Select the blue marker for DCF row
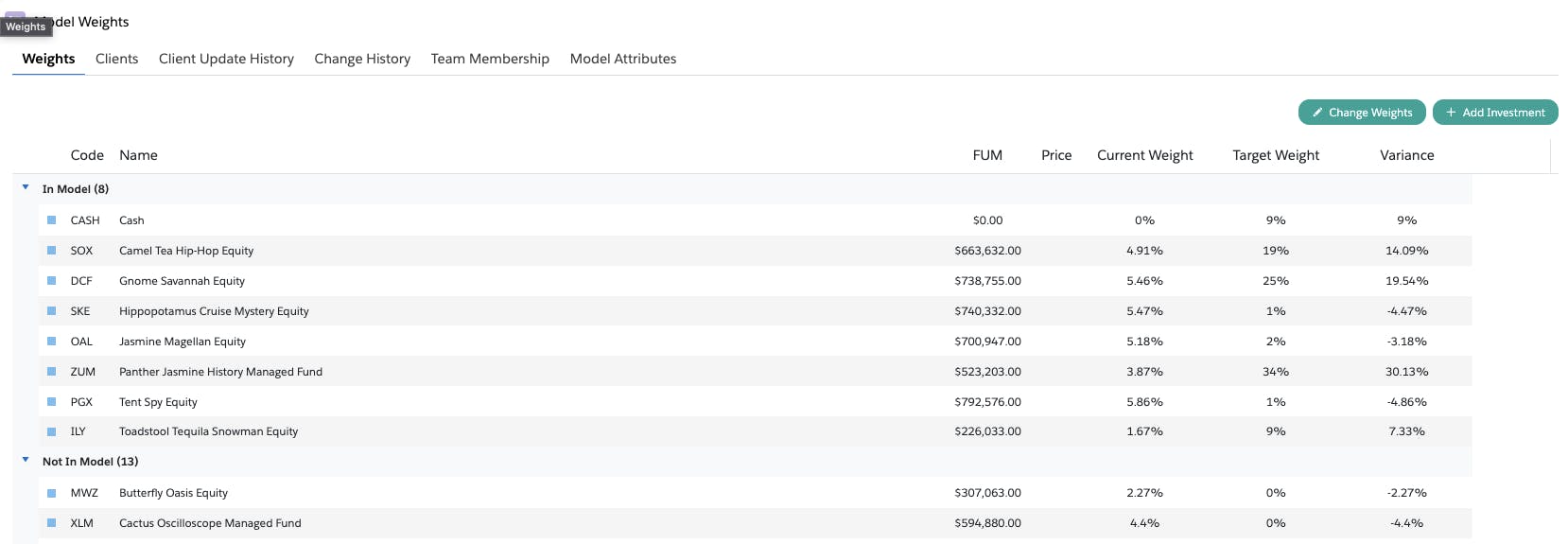This screenshot has width=1568, height=544. pyautogui.click(x=52, y=281)
